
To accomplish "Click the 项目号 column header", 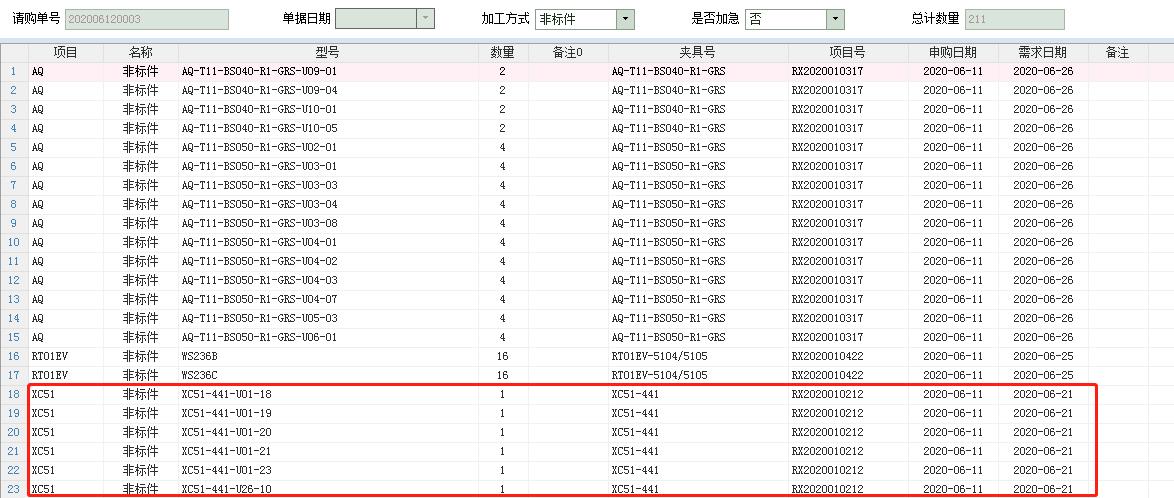I will [x=847, y=53].
